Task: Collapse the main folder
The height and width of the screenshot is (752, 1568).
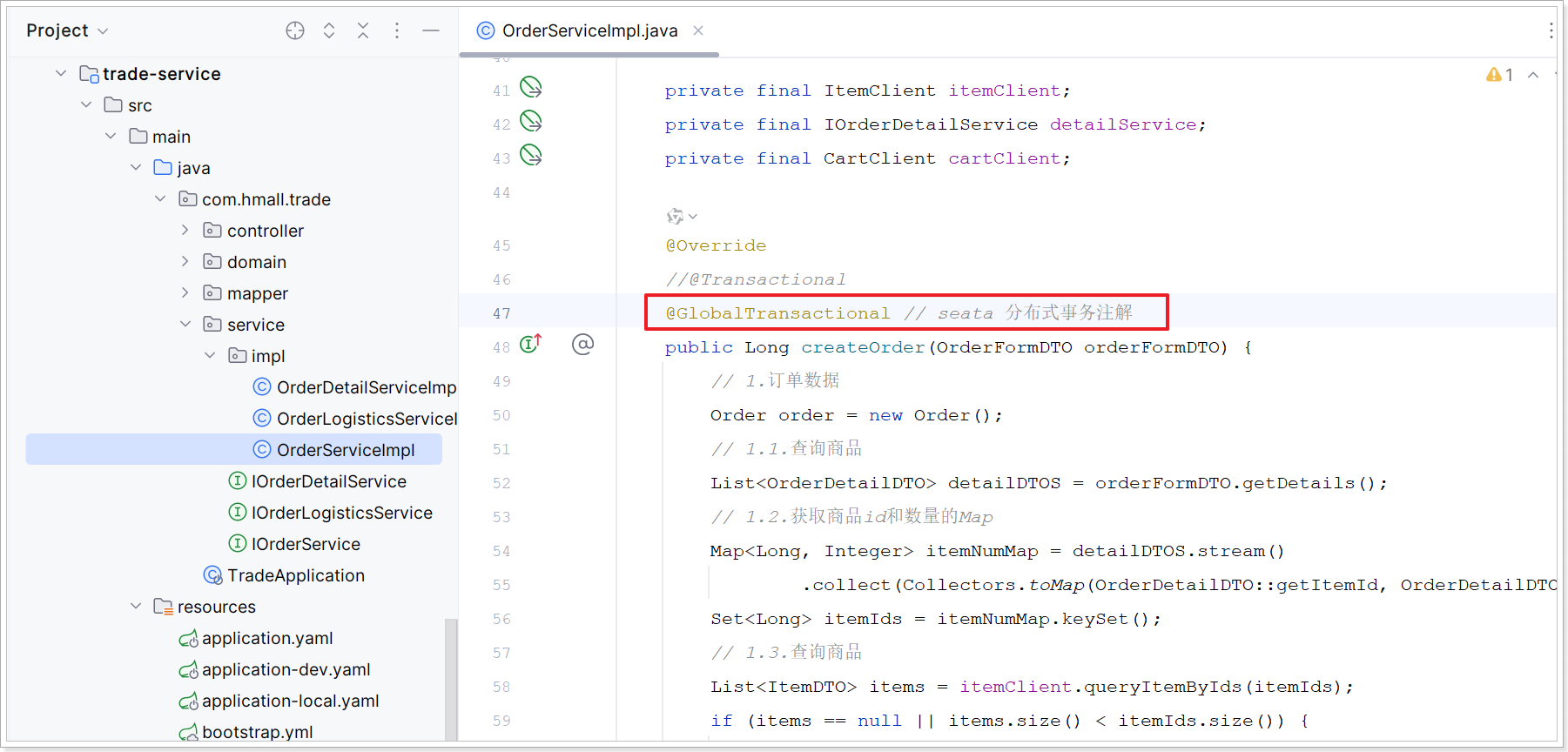Action: click(111, 137)
